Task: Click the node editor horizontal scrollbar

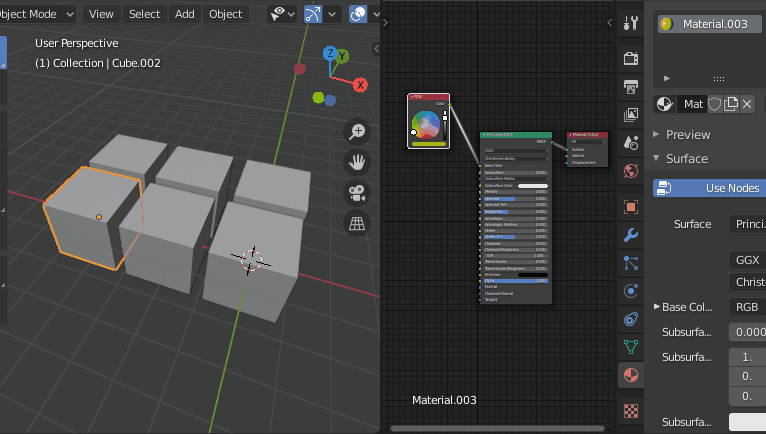Action: coord(497,429)
